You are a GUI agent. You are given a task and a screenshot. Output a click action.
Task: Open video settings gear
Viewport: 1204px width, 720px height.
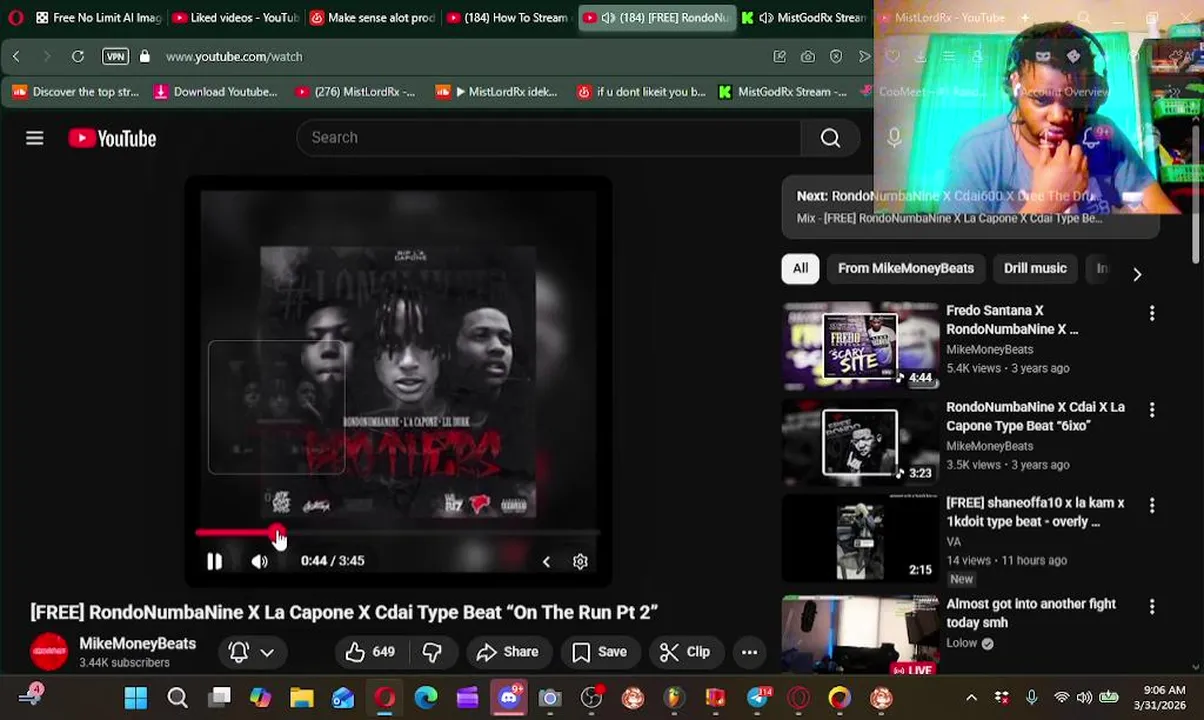(x=580, y=561)
